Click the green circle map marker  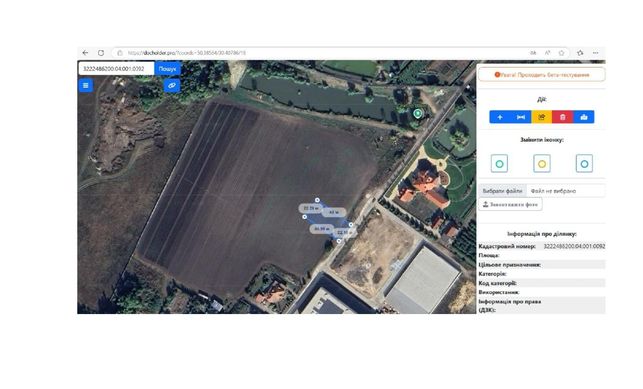pos(417,113)
